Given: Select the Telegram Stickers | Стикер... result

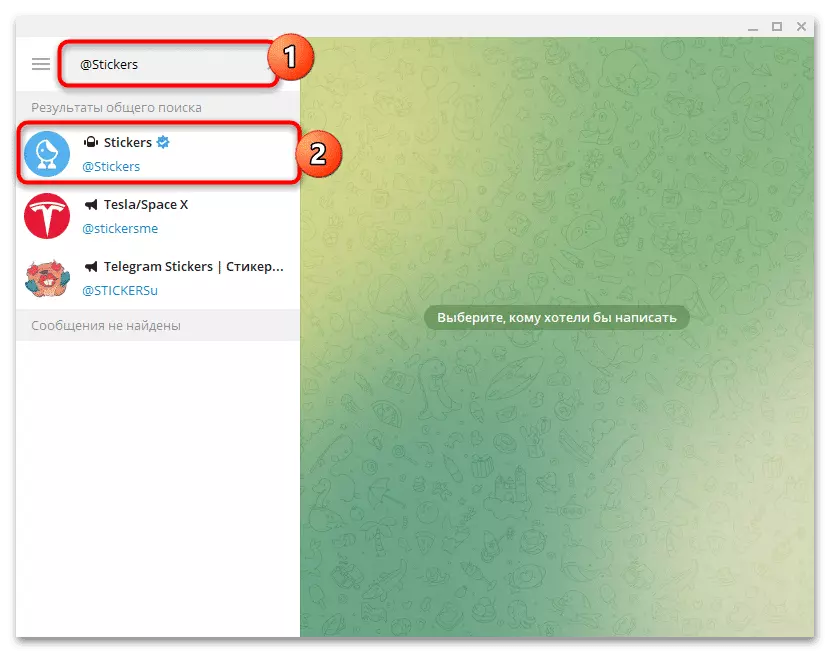Looking at the screenshot, I should pos(158,278).
